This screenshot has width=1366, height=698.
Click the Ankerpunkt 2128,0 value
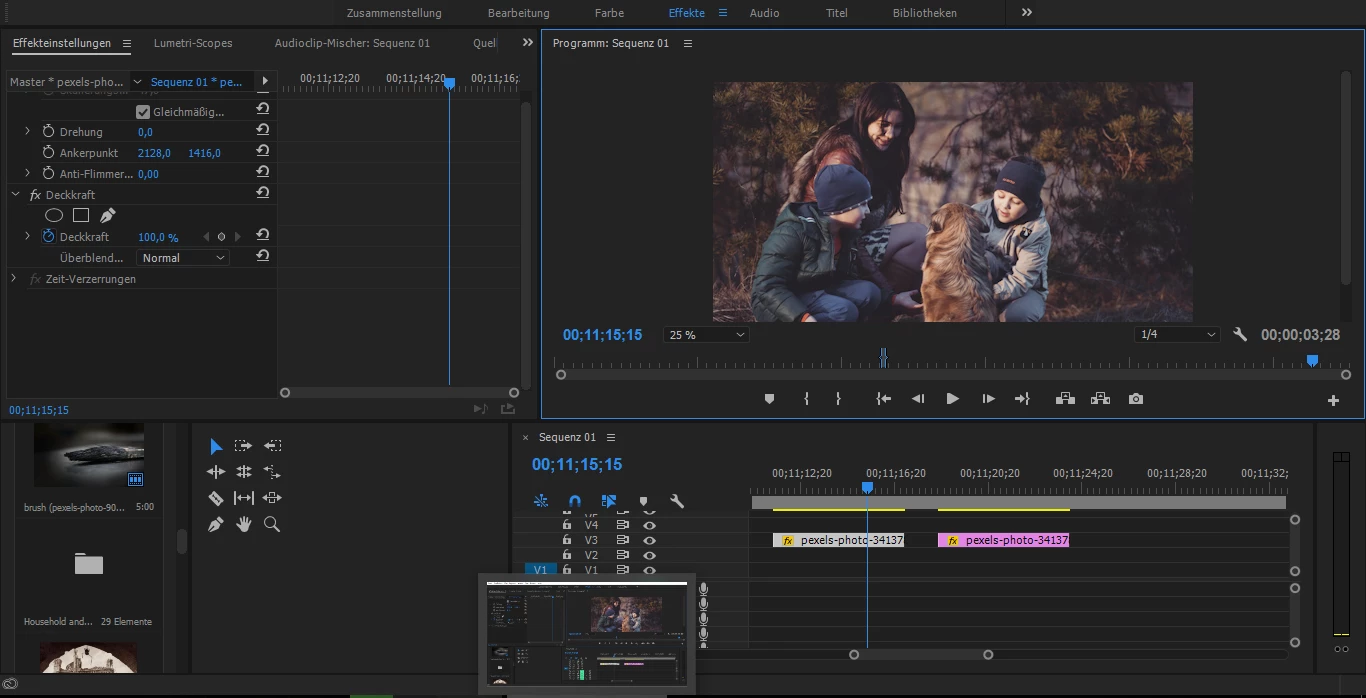point(154,153)
